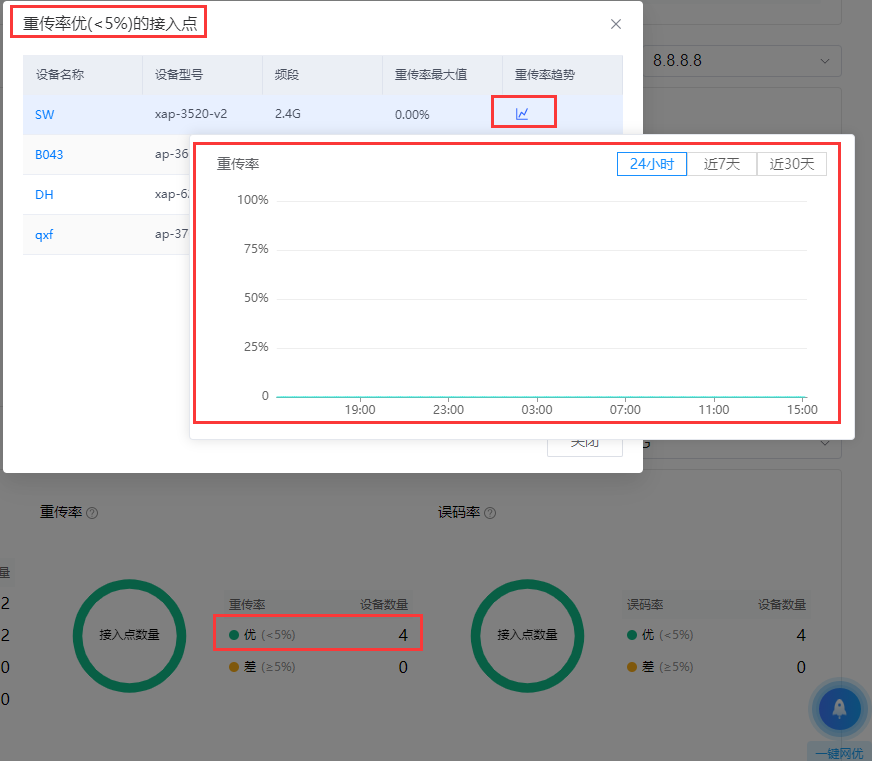Image resolution: width=872 pixels, height=761 pixels.
Task: Close the 重传率优(<5%)的接入点 dialog with X
Action: tap(616, 24)
